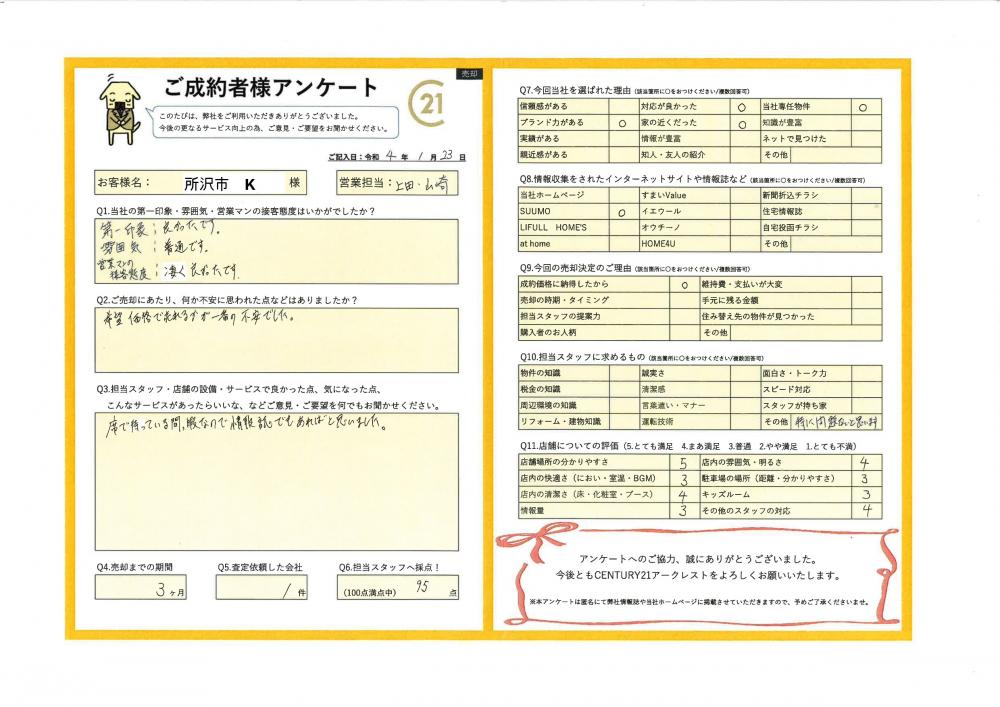
Task: Click the score for 店内の快適さ
Action: coord(685,479)
